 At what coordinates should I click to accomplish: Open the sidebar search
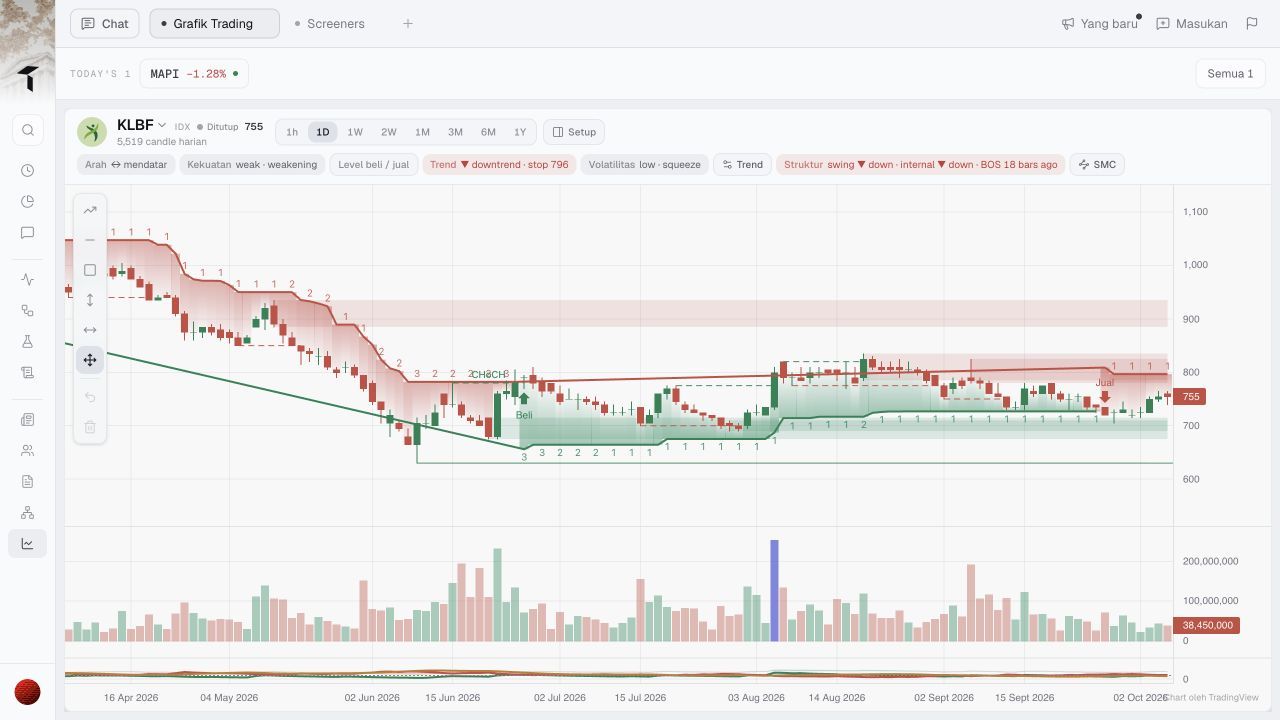(28, 130)
